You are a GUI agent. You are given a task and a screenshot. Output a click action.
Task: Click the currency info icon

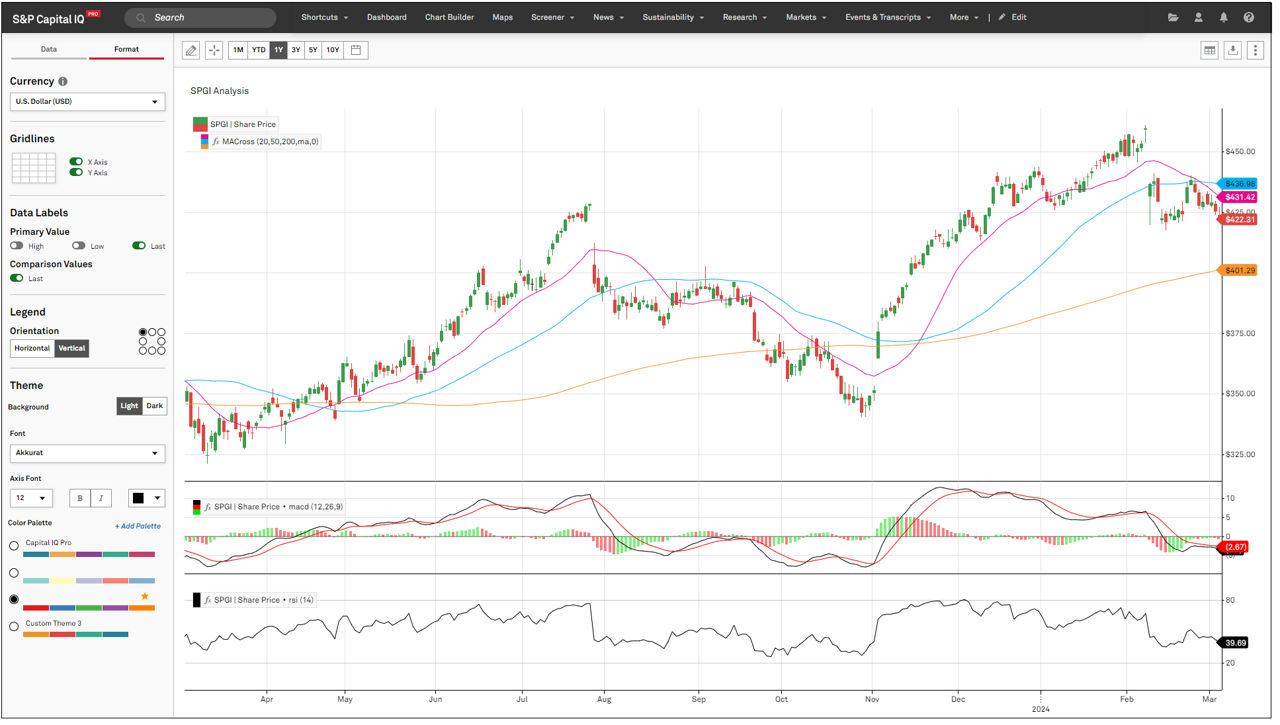click(x=63, y=82)
